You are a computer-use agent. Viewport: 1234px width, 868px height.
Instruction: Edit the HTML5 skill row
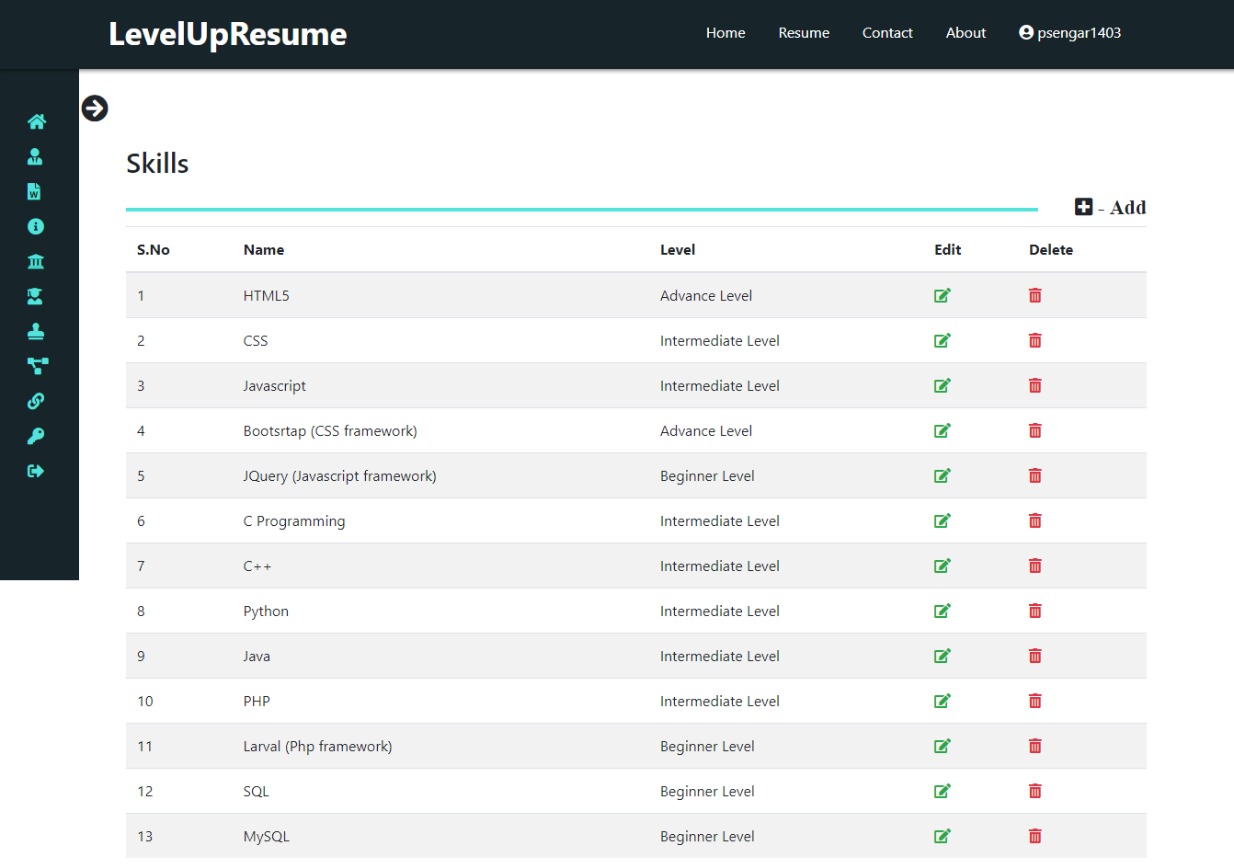point(942,295)
